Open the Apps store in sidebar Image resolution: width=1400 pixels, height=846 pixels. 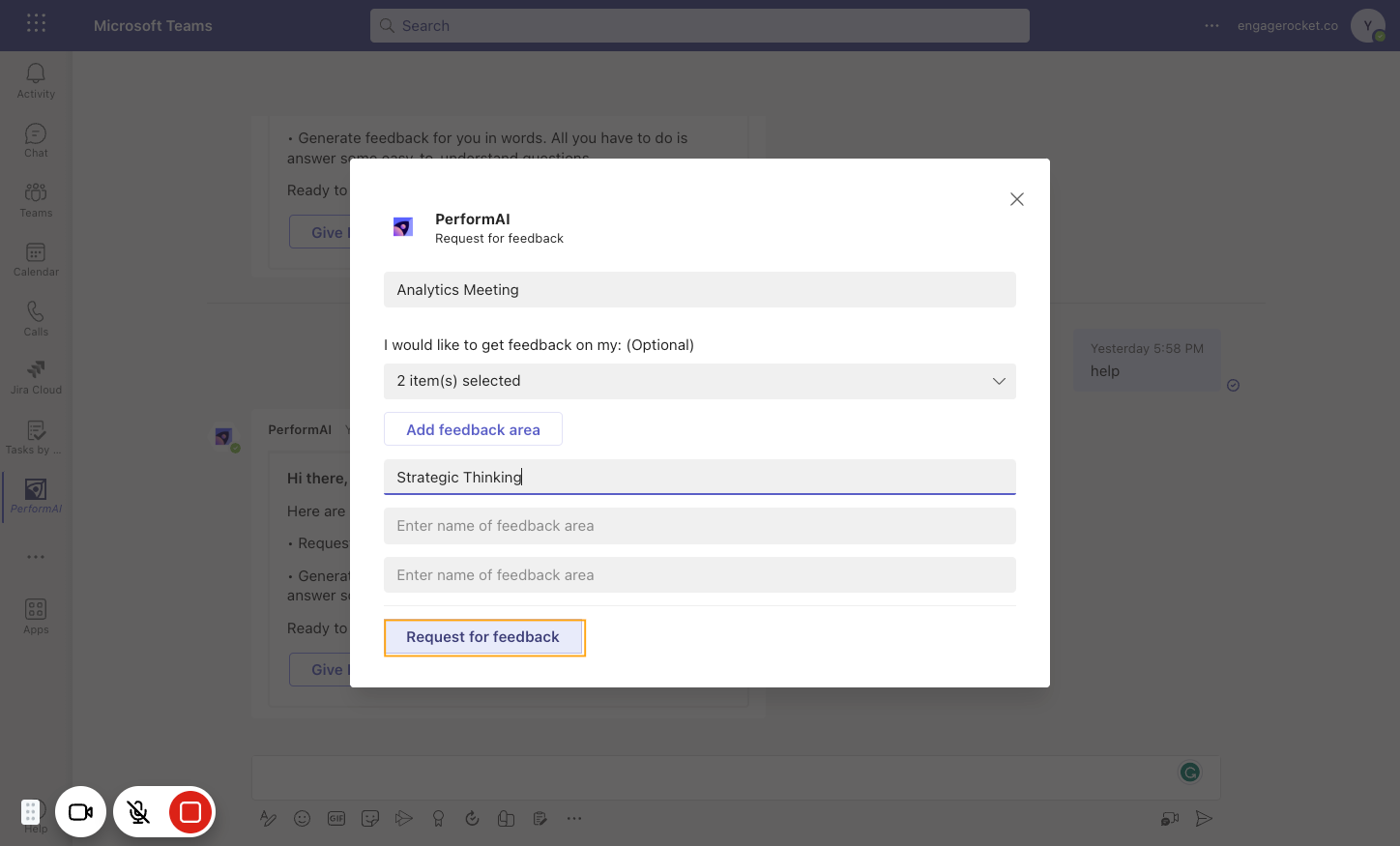tap(36, 616)
